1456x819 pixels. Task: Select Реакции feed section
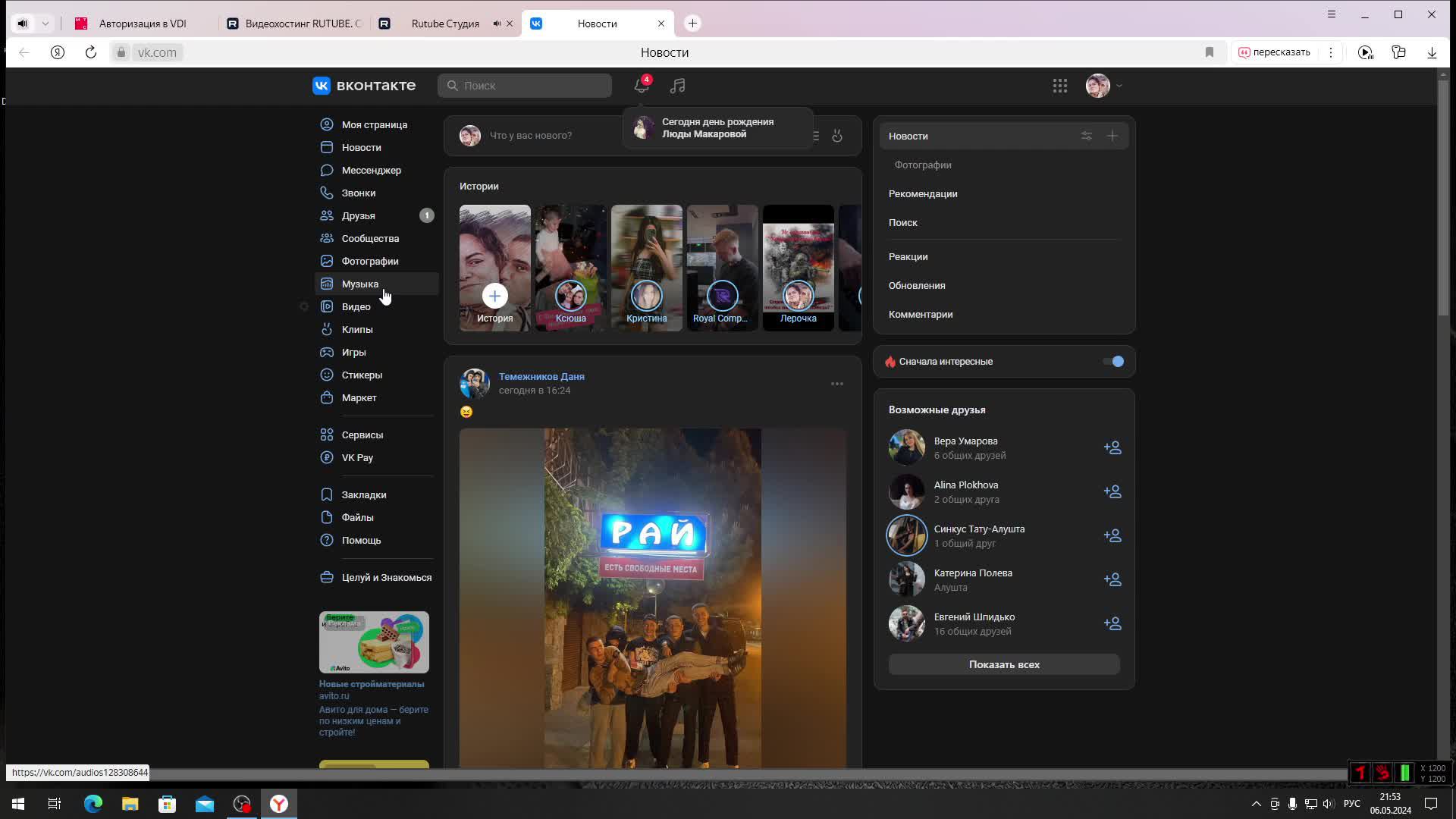908,257
